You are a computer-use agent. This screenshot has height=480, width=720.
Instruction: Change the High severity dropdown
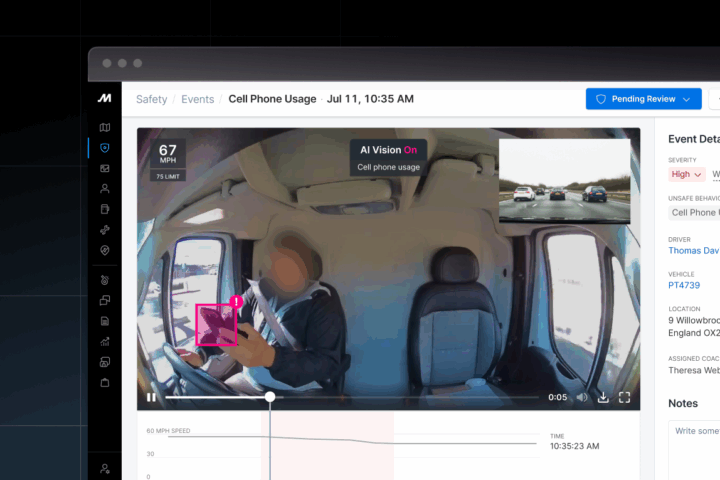(686, 174)
